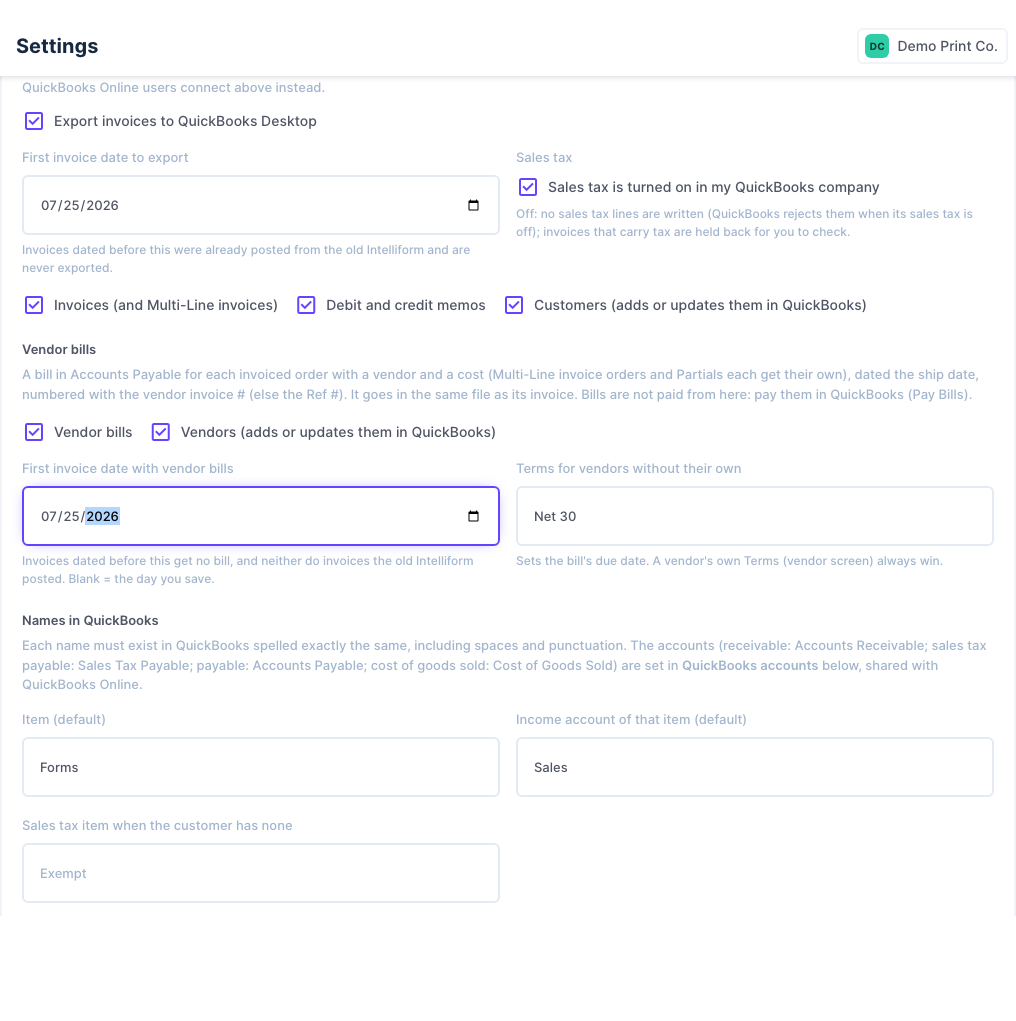Open the Demo Print Co. company switcher
The image size is (1016, 1021).
932,46
